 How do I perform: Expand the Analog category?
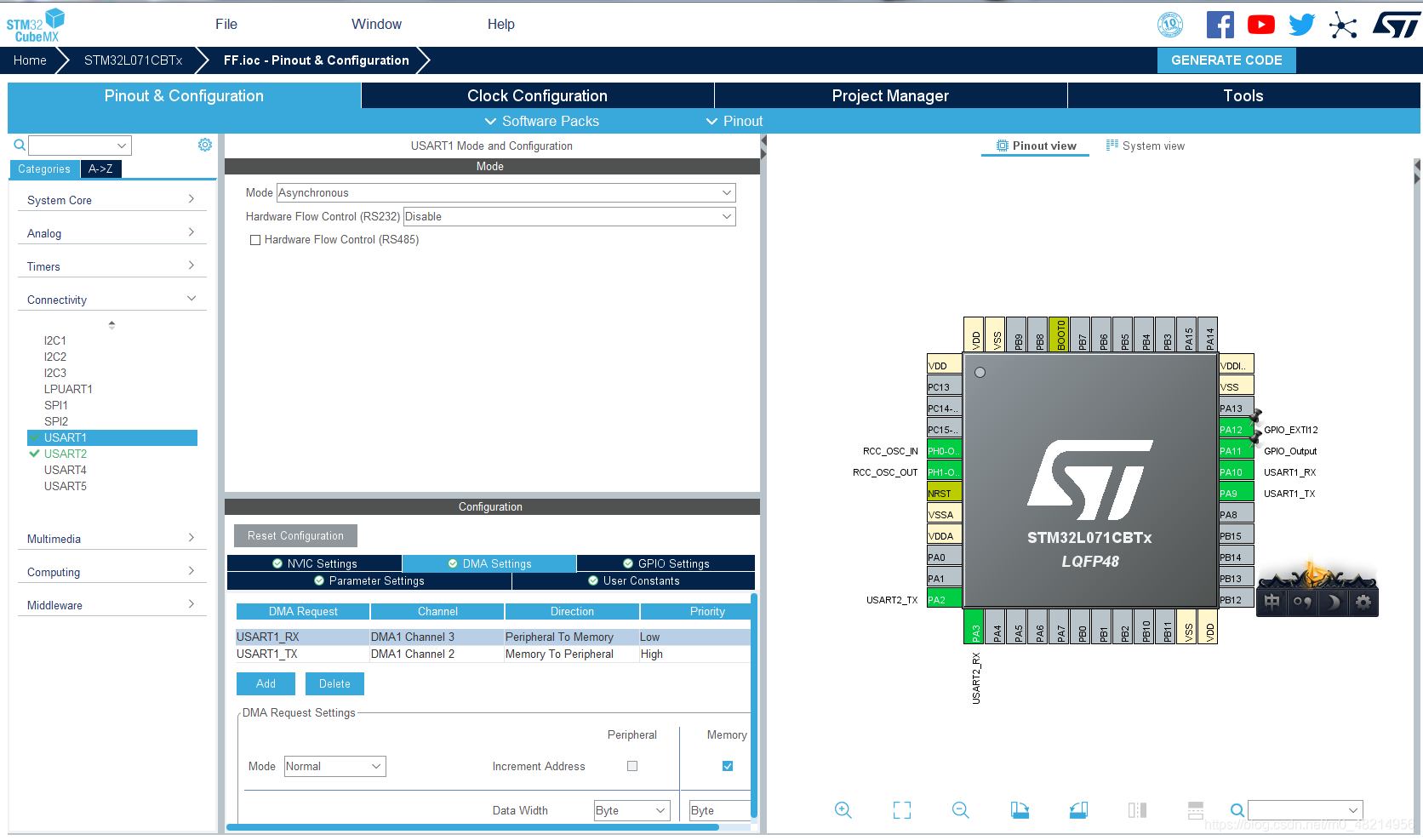click(111, 233)
